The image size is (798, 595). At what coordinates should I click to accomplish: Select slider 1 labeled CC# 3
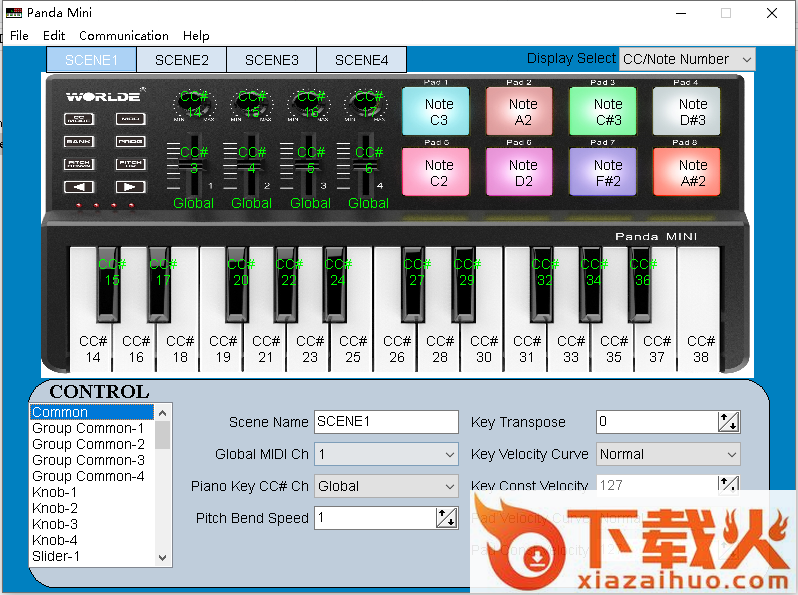[x=194, y=164]
